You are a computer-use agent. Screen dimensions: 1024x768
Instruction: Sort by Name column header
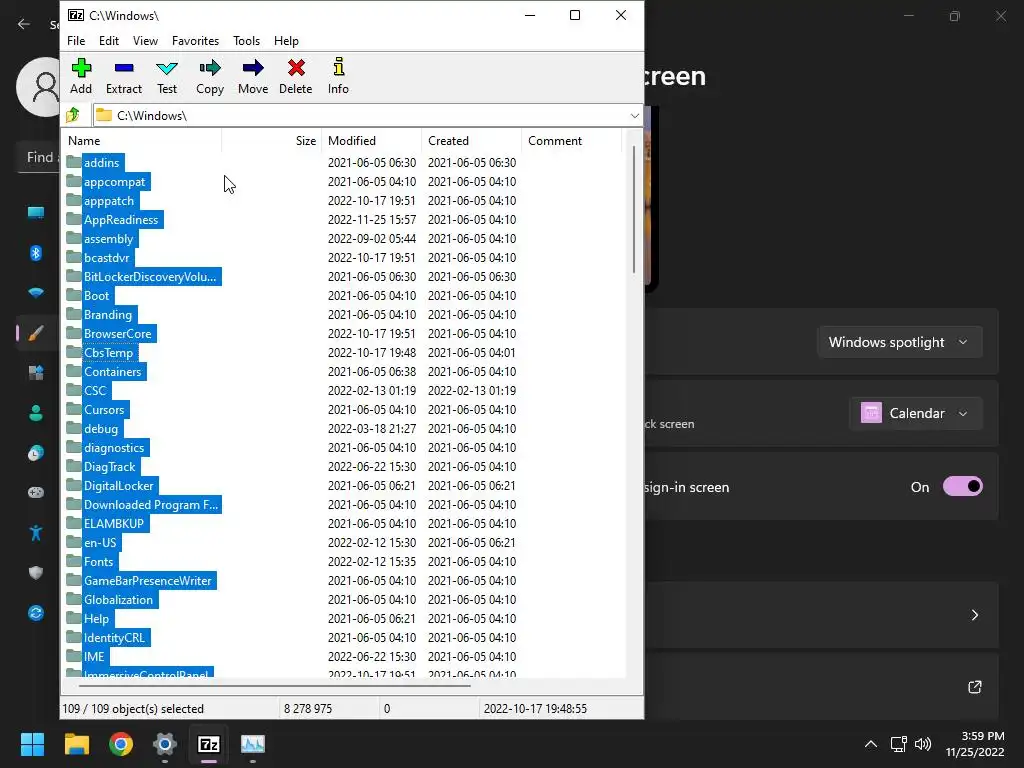142,140
